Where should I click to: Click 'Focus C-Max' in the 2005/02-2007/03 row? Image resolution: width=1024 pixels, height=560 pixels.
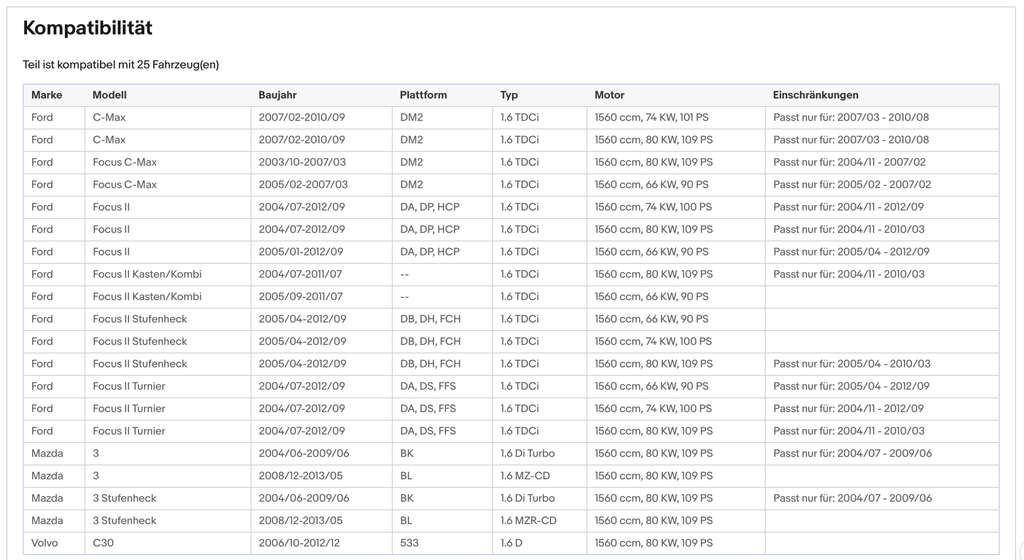(x=125, y=185)
